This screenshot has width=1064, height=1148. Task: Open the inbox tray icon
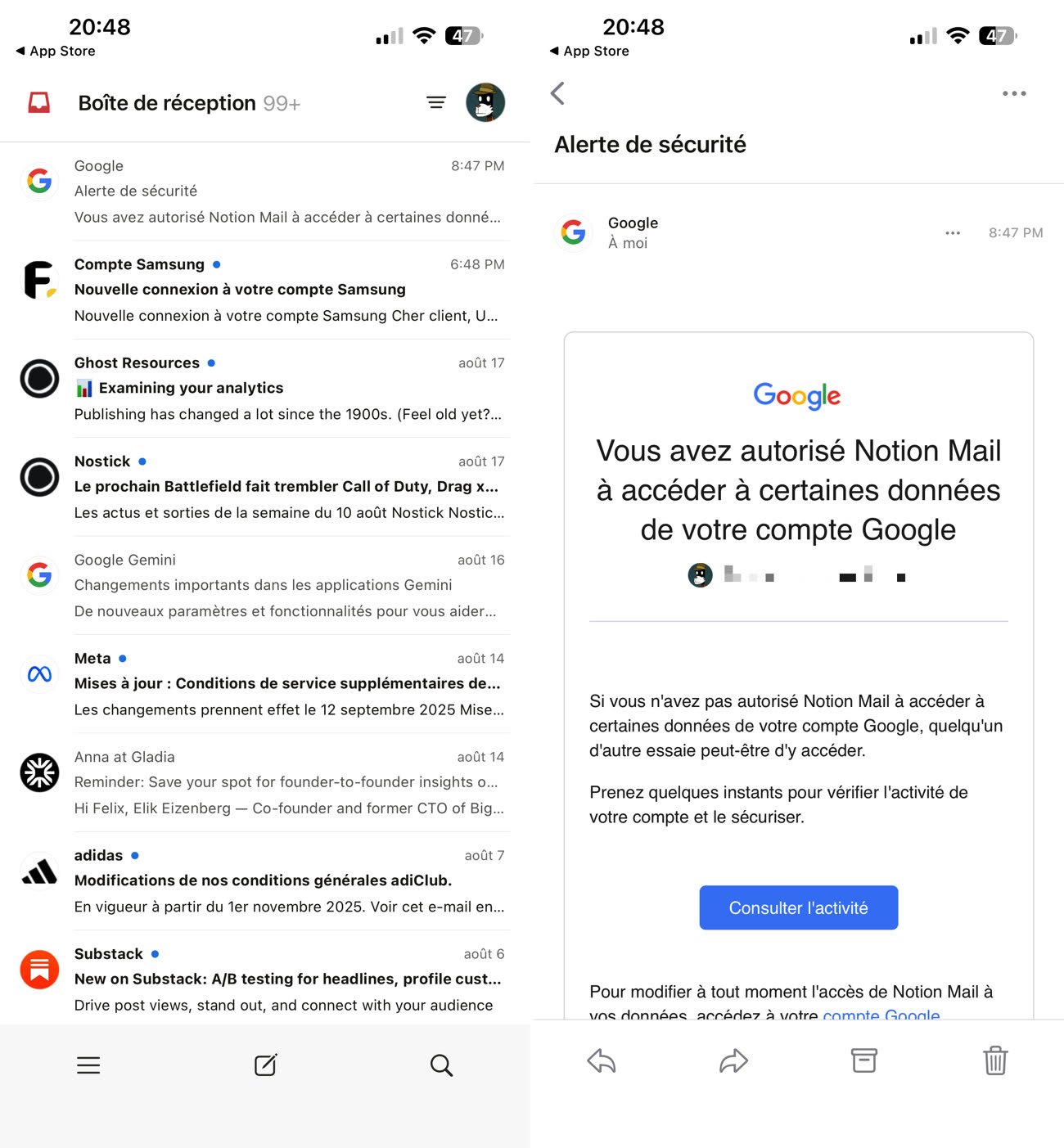point(38,103)
